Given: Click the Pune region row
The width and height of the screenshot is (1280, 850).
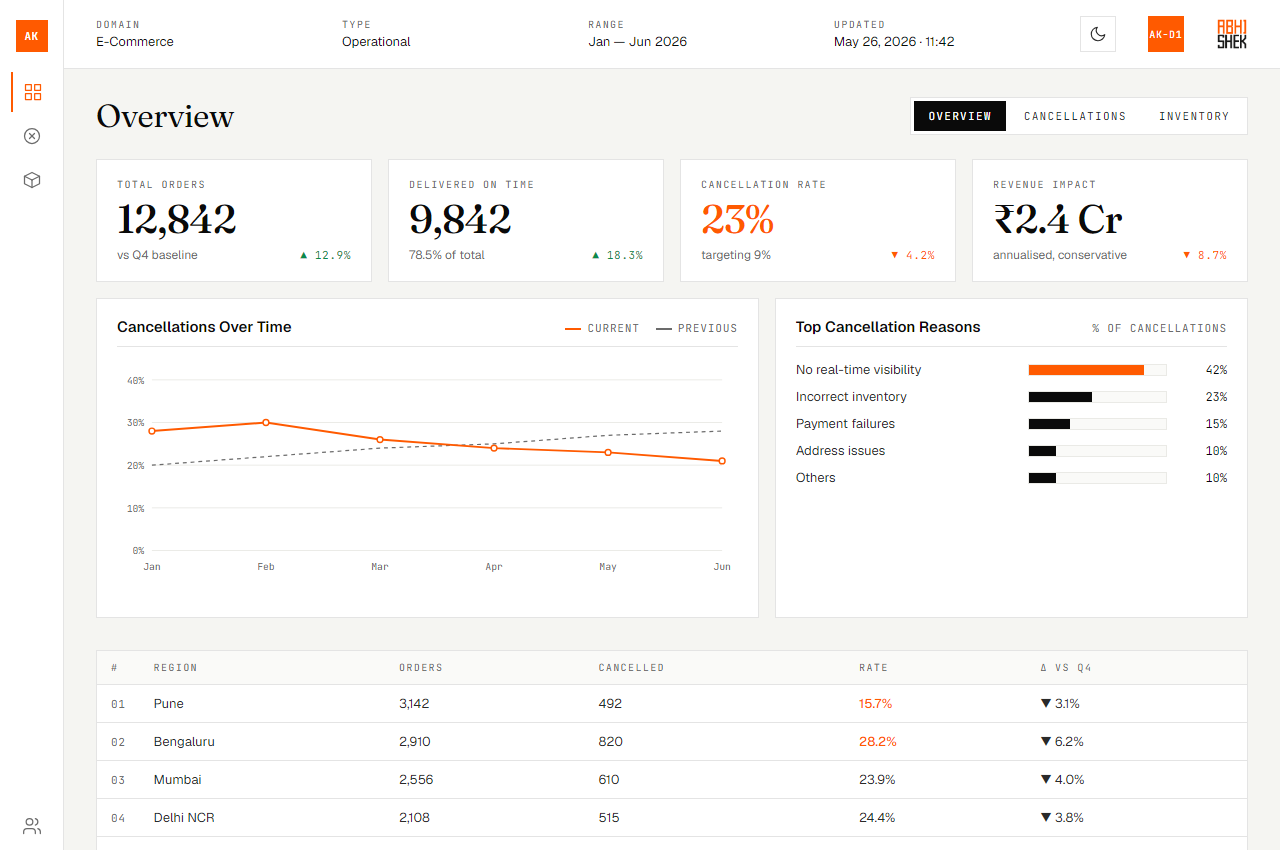Looking at the screenshot, I should [672, 704].
